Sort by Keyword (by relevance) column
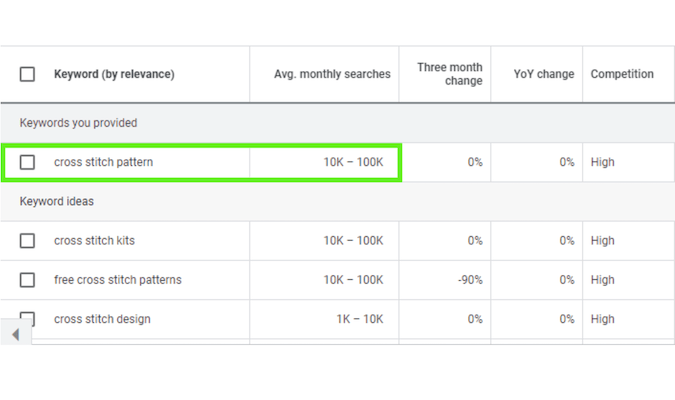This screenshot has height=400, width=675. point(114,74)
